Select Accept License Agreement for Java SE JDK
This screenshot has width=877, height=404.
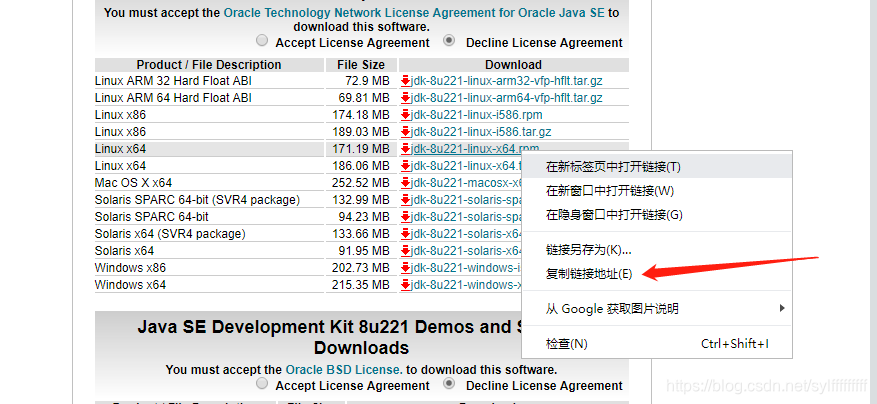(261, 41)
